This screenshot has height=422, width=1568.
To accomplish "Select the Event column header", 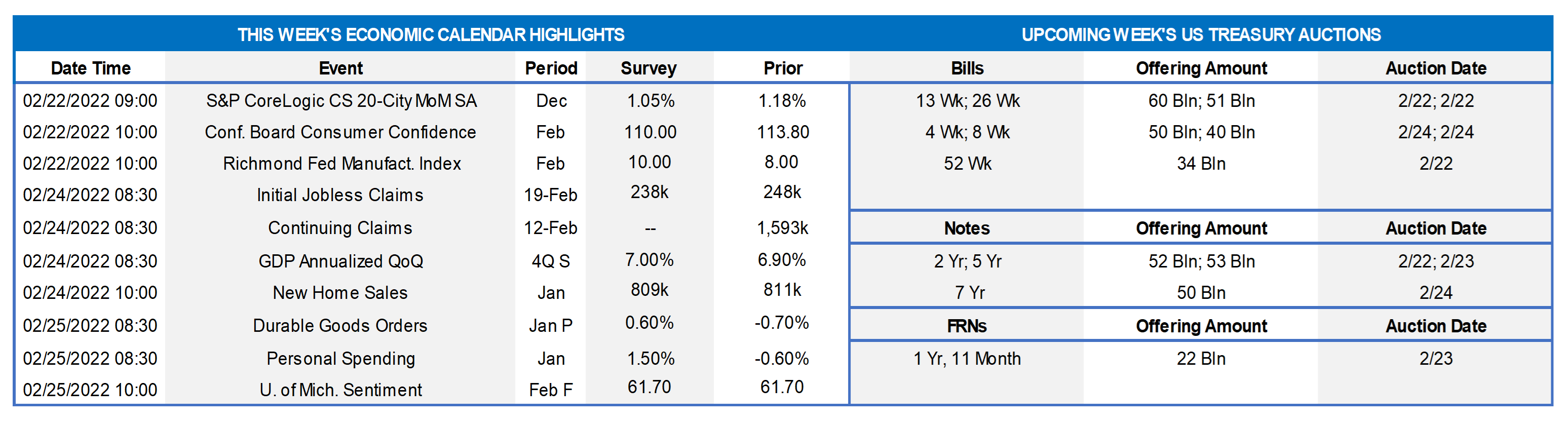I will pos(340,68).
